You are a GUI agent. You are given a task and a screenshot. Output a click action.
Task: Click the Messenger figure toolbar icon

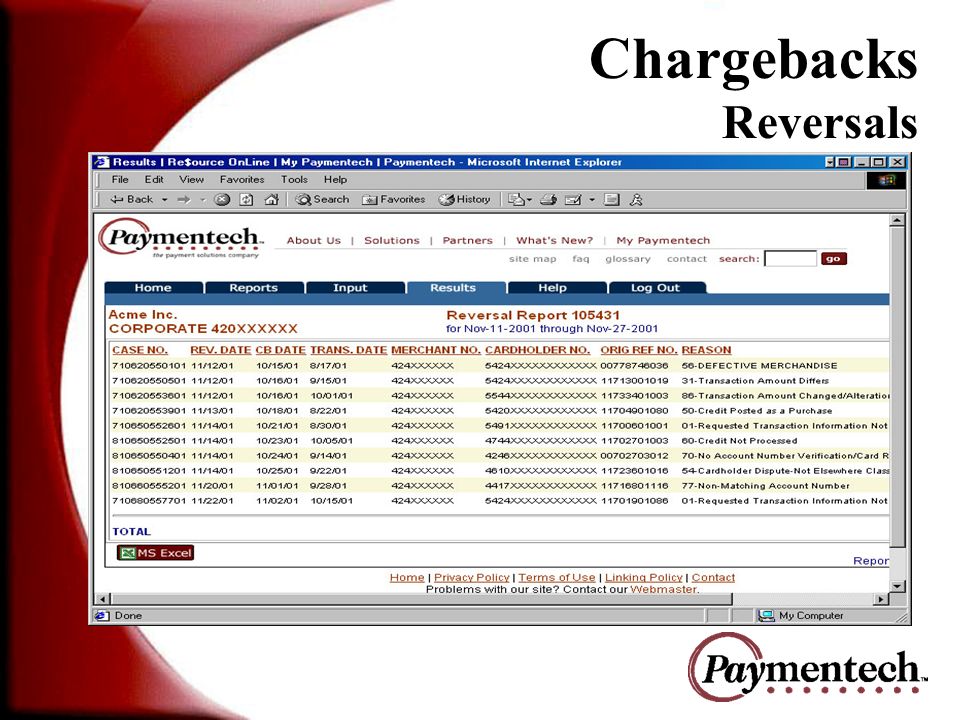(x=636, y=200)
